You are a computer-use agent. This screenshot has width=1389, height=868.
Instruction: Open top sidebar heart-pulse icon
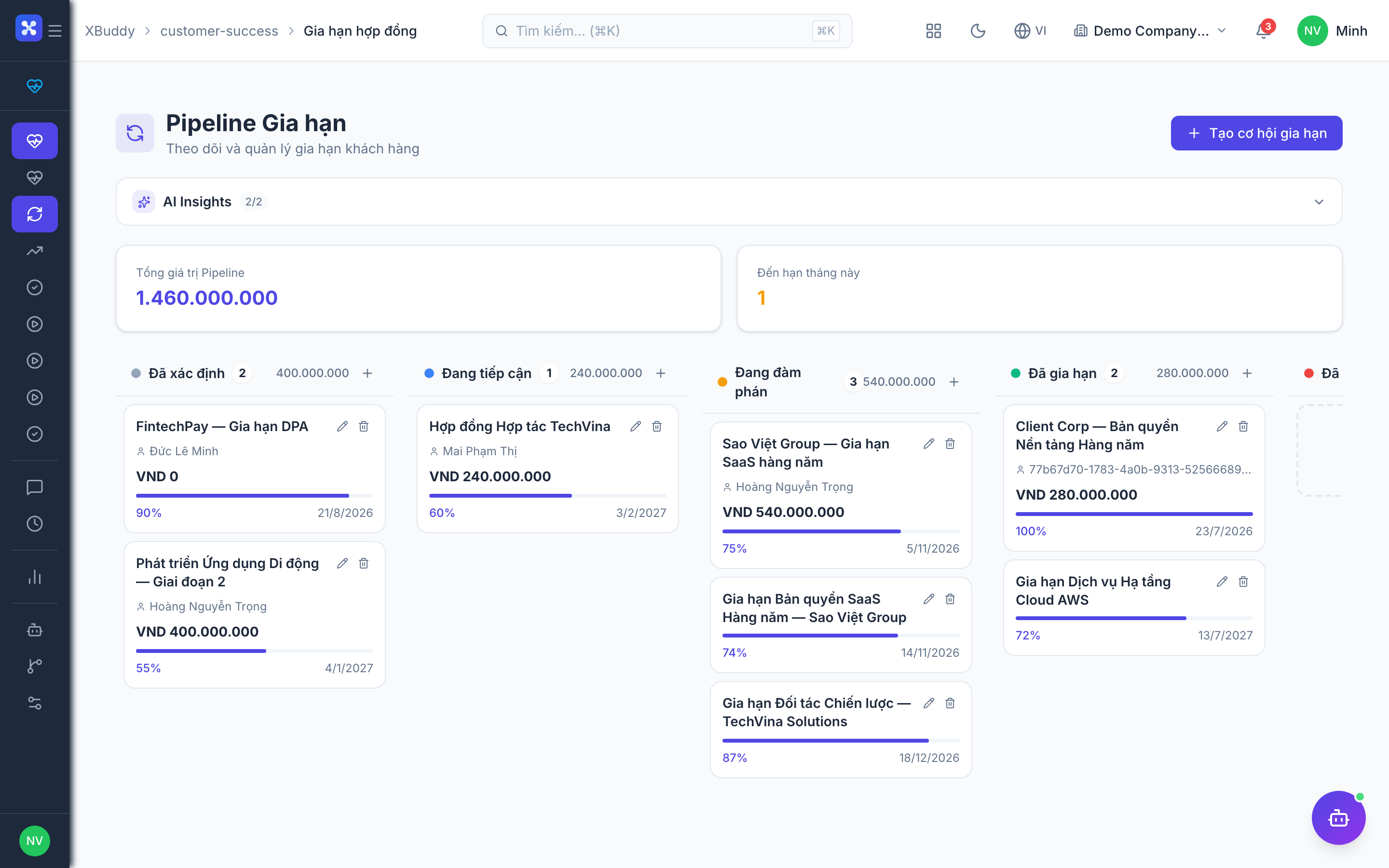(x=34, y=86)
